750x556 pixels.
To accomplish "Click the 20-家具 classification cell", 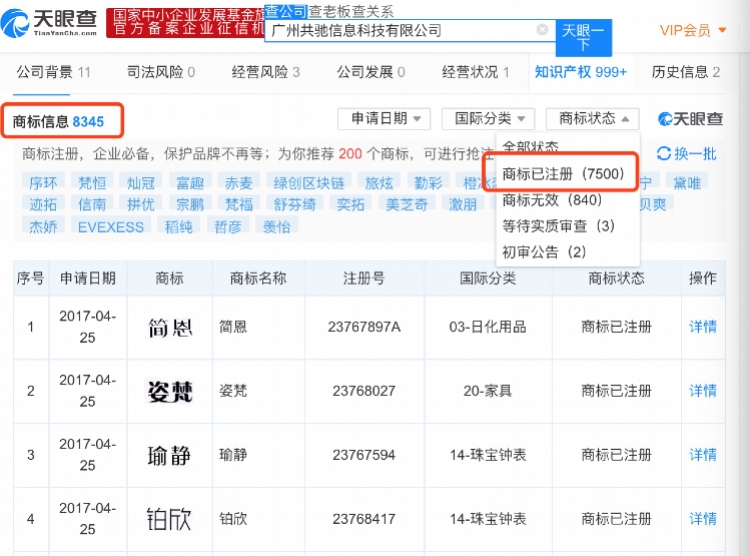I will pos(488,391).
